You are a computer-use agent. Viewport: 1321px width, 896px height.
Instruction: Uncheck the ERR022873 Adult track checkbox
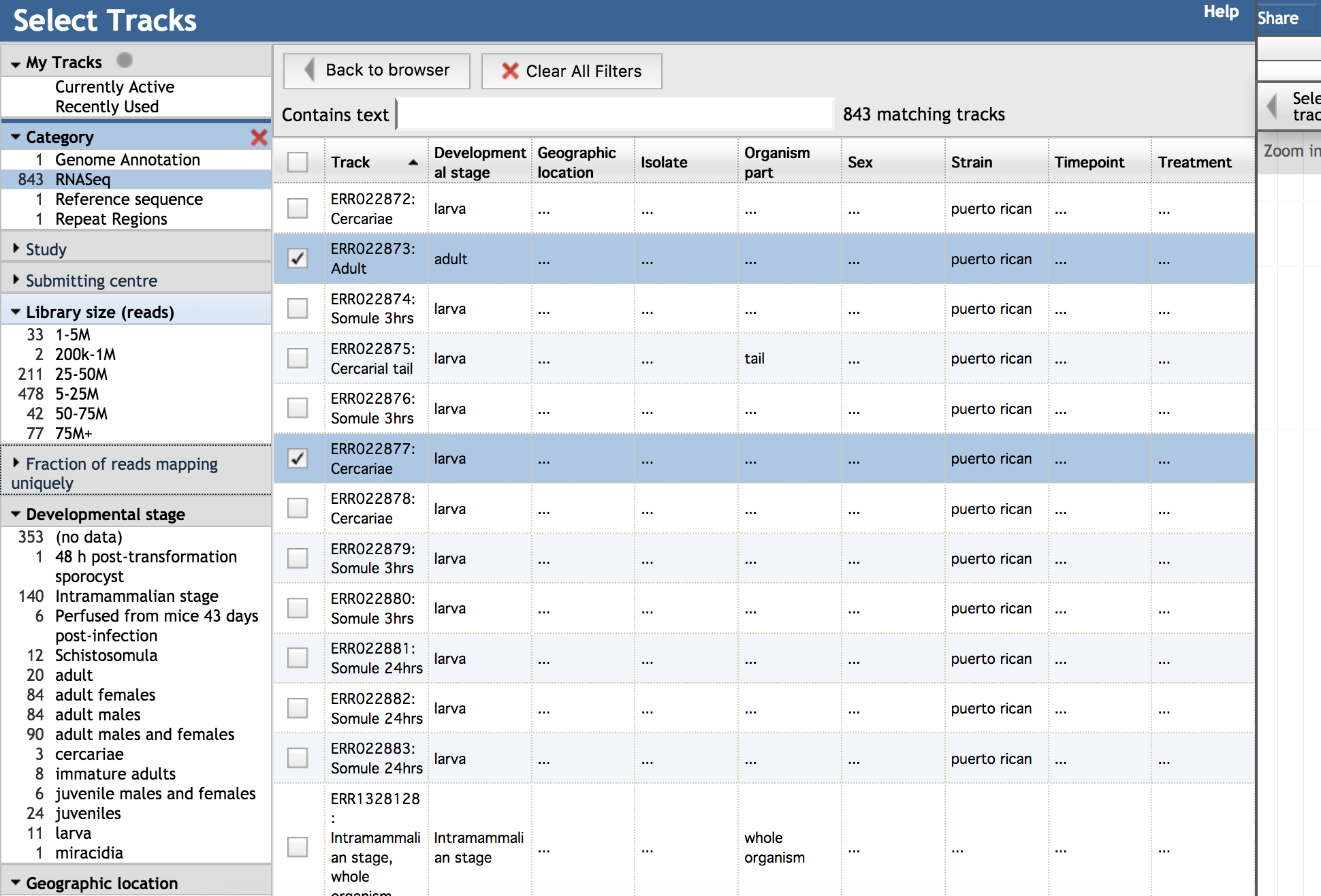[298, 259]
